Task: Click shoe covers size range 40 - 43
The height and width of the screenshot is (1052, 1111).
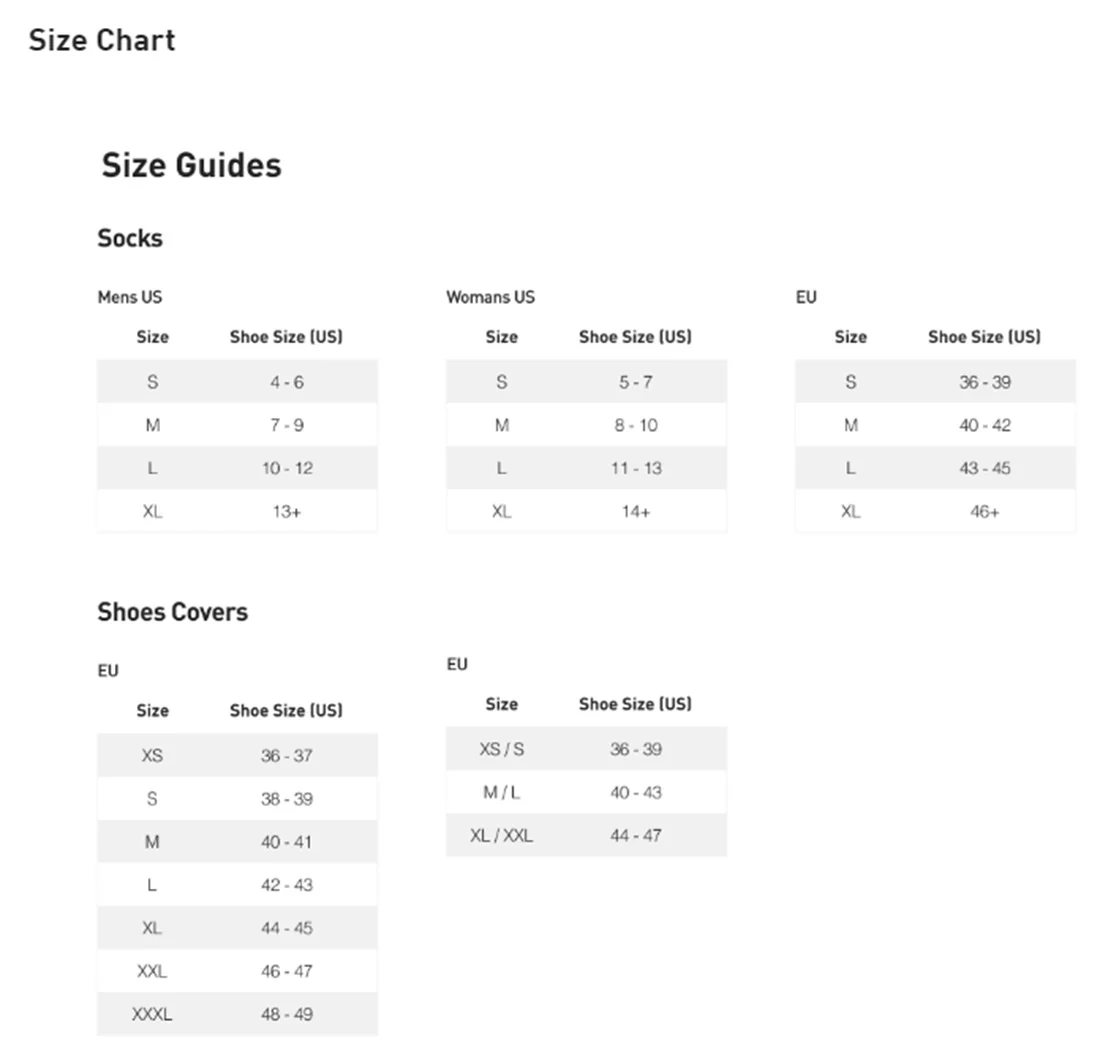Action: pyautogui.click(x=635, y=792)
